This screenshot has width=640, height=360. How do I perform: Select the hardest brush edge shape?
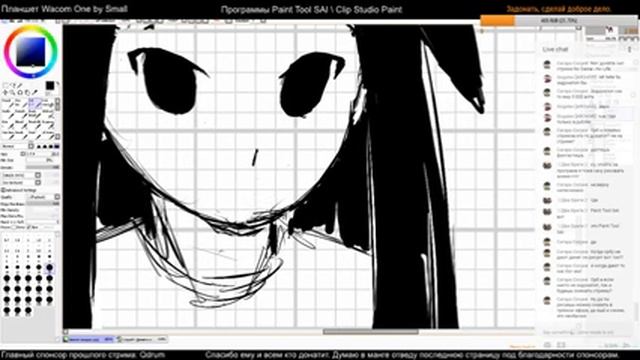coord(56,146)
